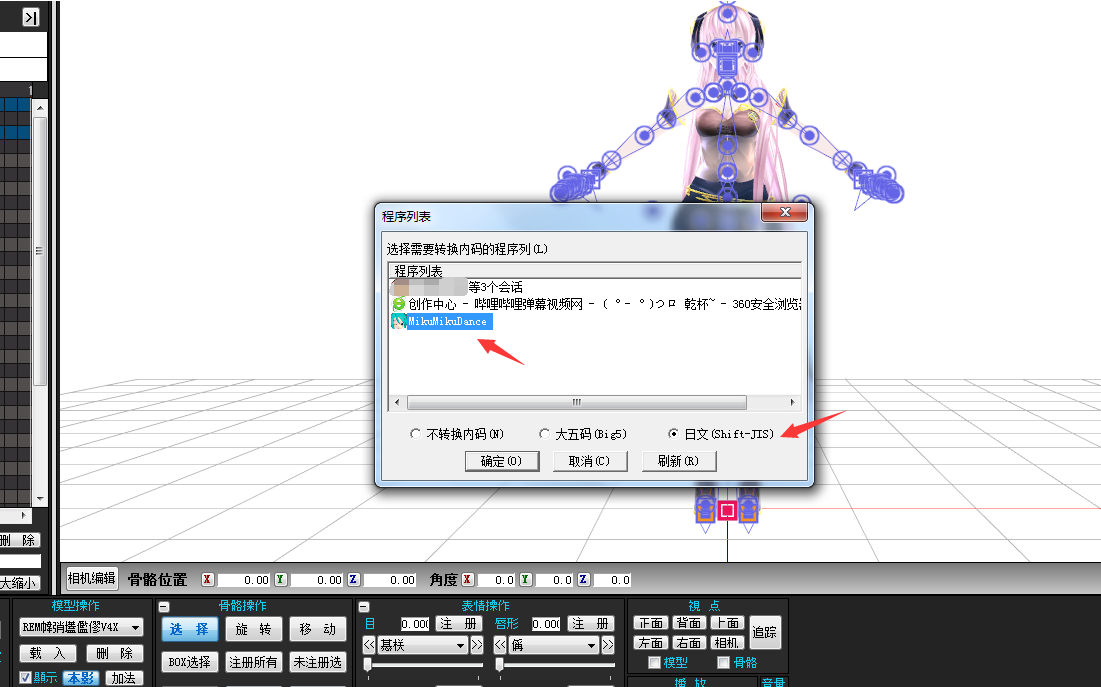1101x687 pixels.
Task: Click the 角度 X value field
Action: click(496, 580)
